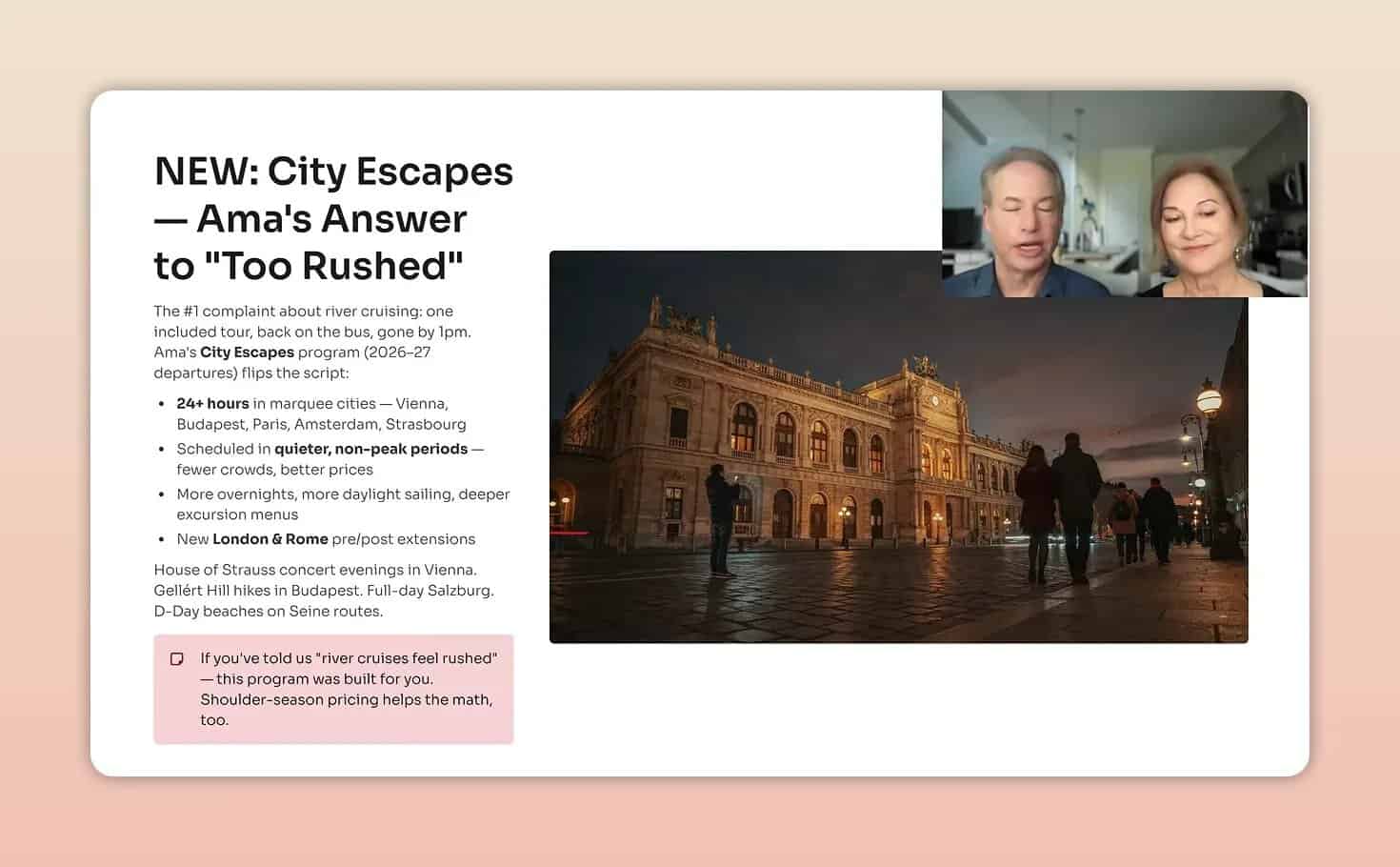Click the callout text "Shoulder-season pricing helps the math"

(347, 699)
